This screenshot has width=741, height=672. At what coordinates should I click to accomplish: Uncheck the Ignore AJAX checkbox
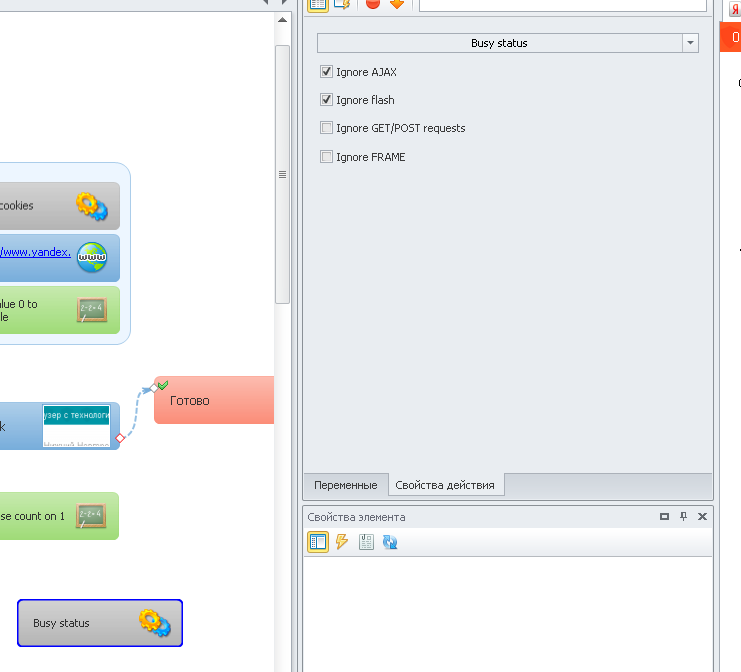point(326,72)
